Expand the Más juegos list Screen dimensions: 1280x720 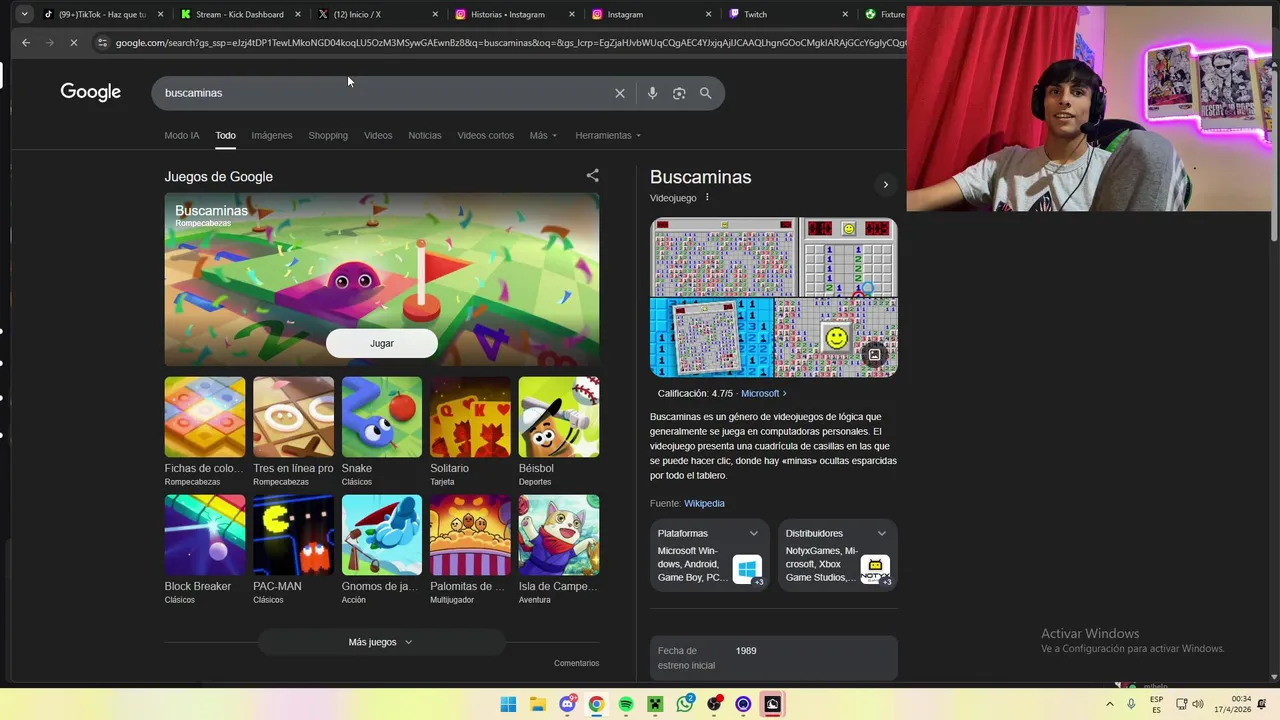click(x=380, y=642)
